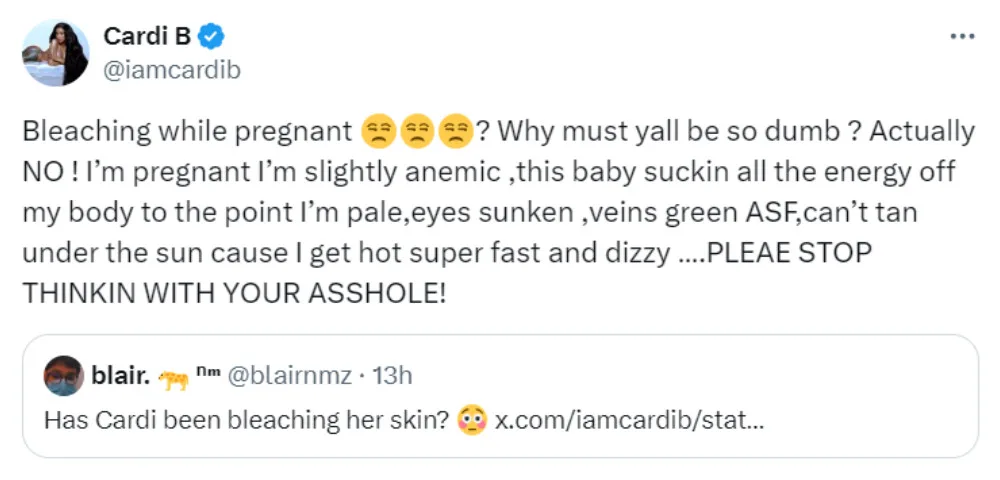1000x480 pixels.
Task: Click the @iamcardib handle
Action: point(171,69)
